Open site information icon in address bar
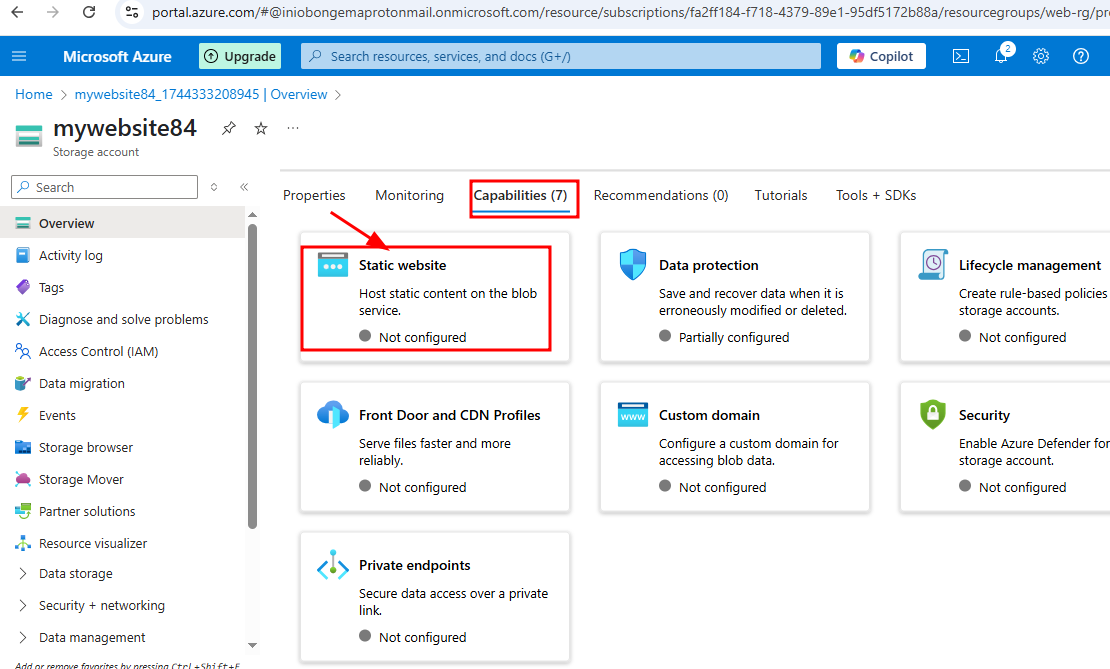Viewport: 1110px width, 669px height. tap(132, 12)
